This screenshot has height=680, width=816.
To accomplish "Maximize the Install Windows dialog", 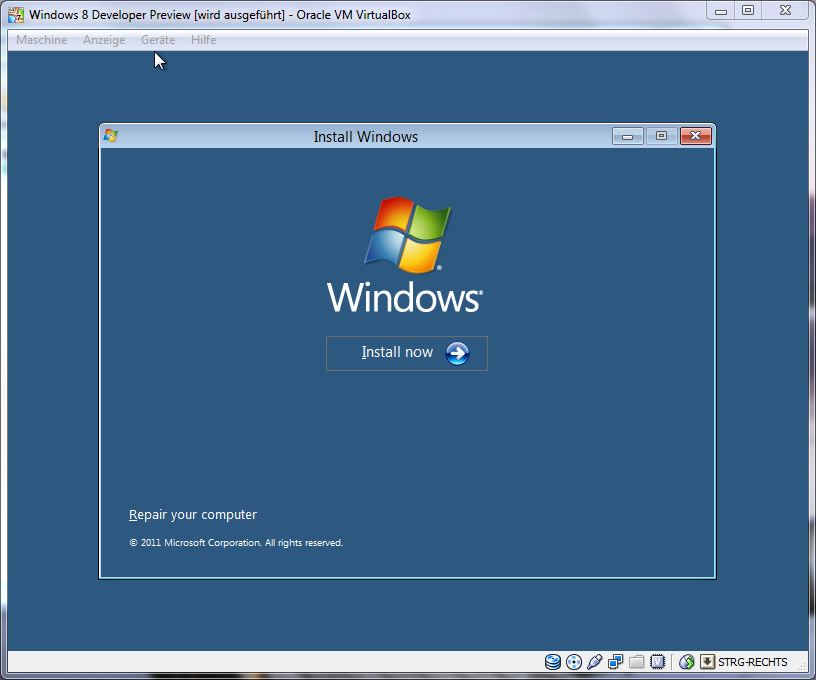I will click(661, 136).
